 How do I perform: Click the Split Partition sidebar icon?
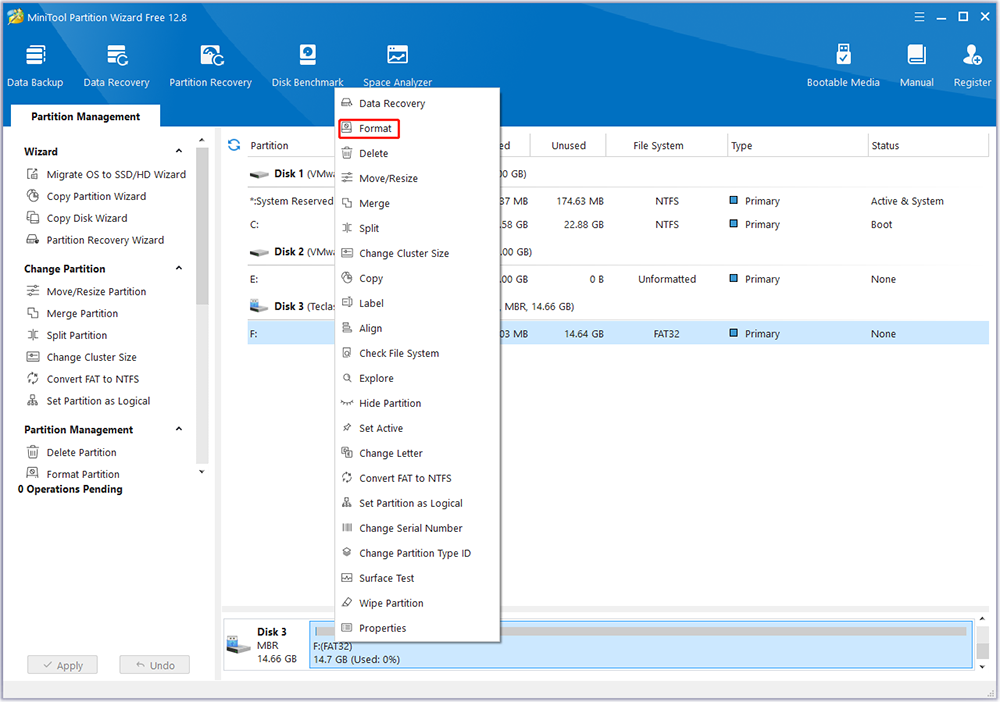pos(33,335)
